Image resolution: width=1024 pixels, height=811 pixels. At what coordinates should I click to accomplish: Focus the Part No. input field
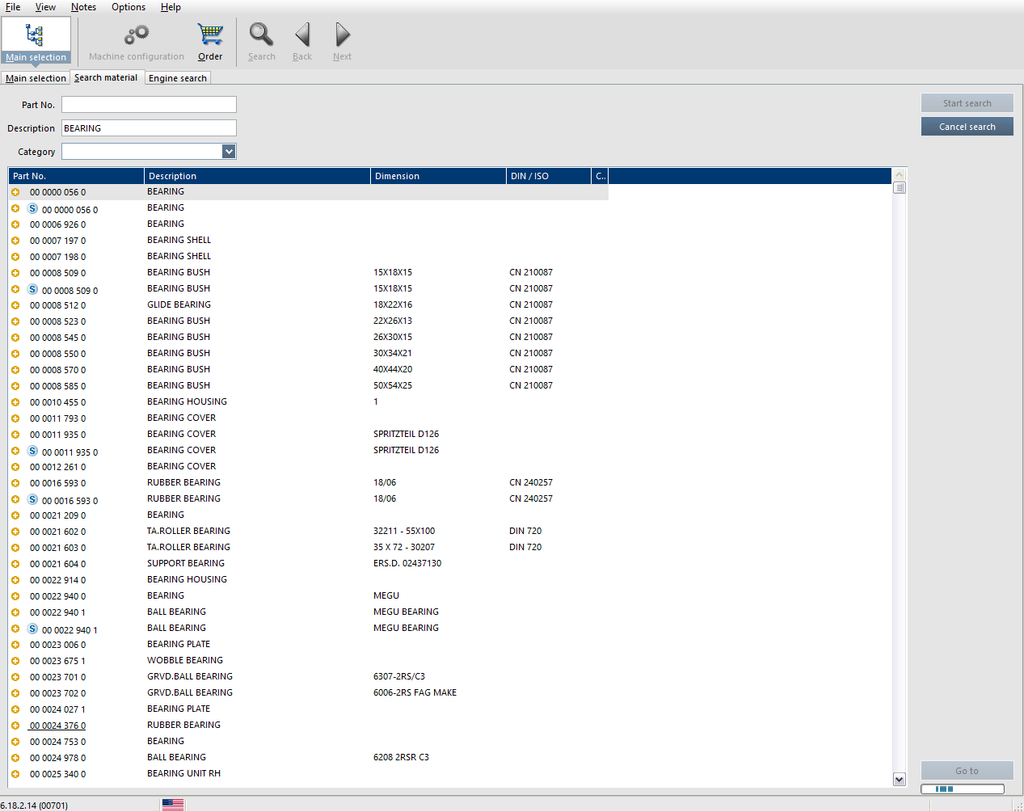click(x=149, y=104)
